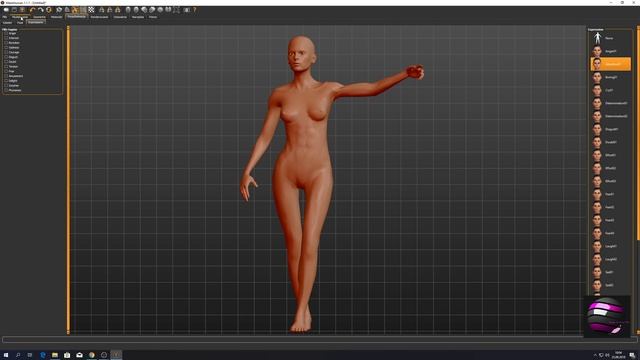Switch to right side view icon
Viewport: 640px width, 360px height.
coord(144,10)
